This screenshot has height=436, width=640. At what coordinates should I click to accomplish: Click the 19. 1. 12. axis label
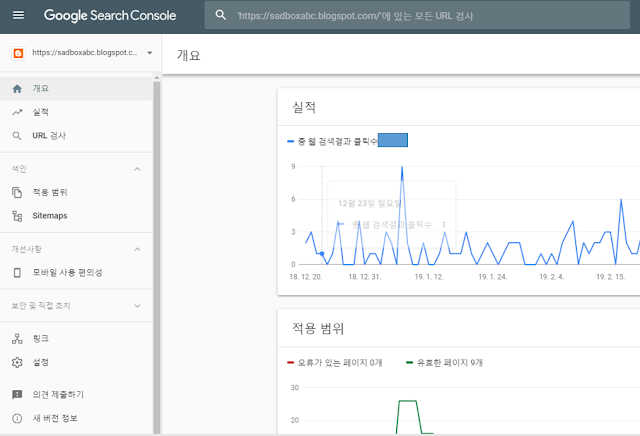[x=429, y=277]
